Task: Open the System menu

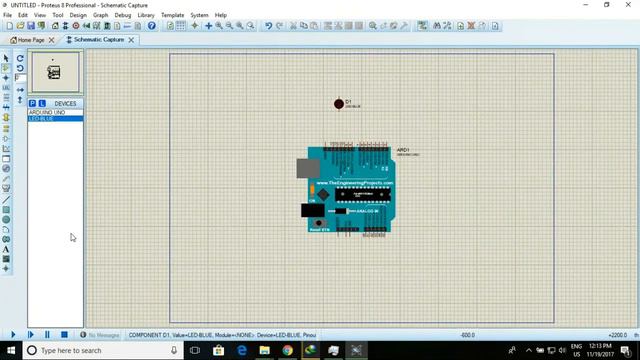Action: pyautogui.click(x=199, y=15)
